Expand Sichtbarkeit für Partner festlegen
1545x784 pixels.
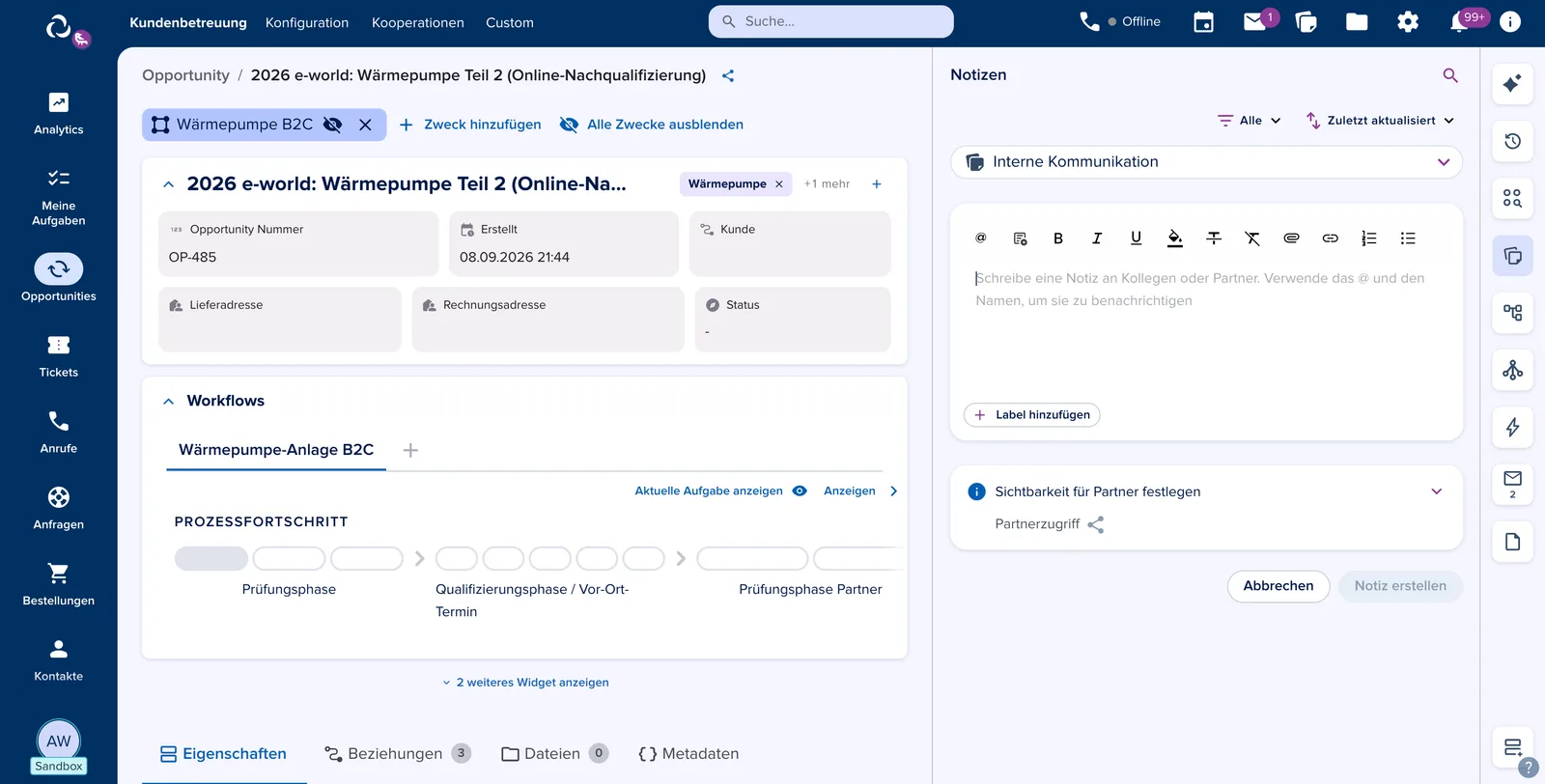pyautogui.click(x=1437, y=491)
